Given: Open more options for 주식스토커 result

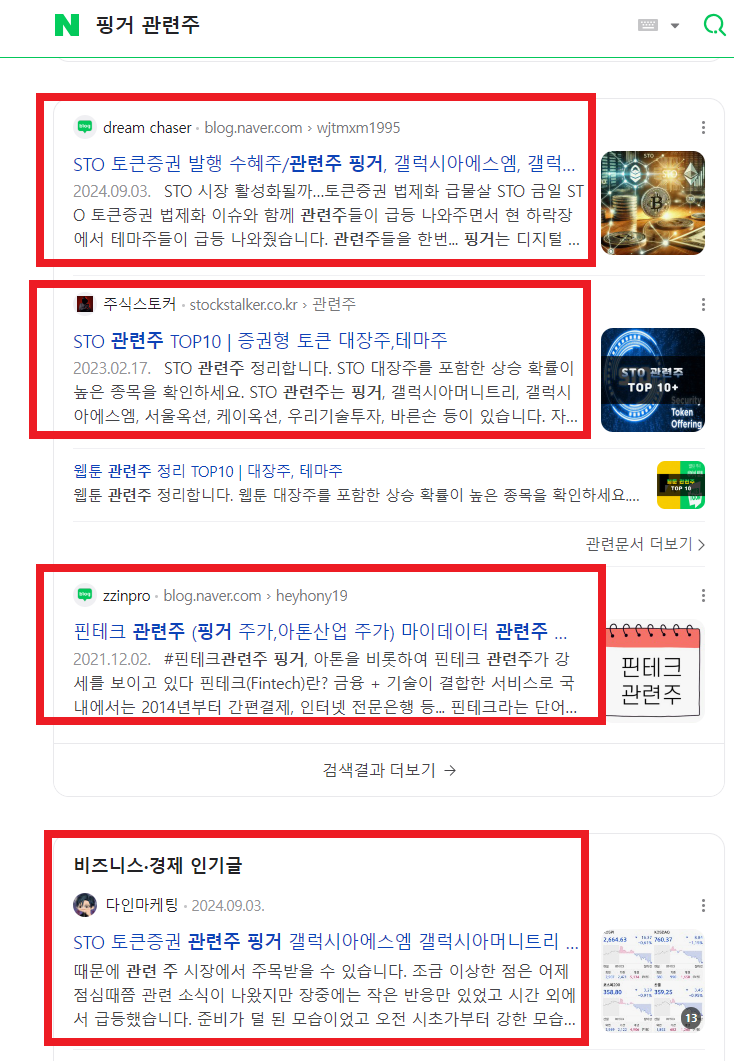Looking at the screenshot, I should pyautogui.click(x=704, y=304).
